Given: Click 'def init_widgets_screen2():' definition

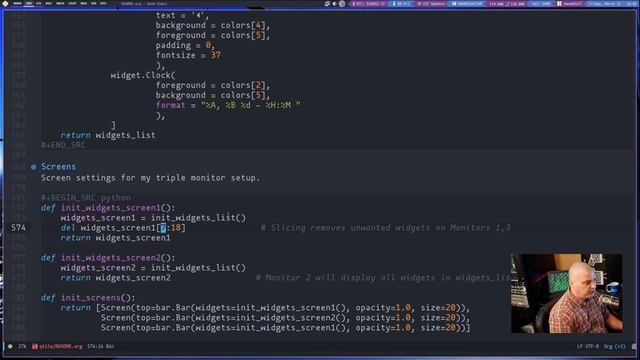Looking at the screenshot, I should pyautogui.click(x=108, y=258).
